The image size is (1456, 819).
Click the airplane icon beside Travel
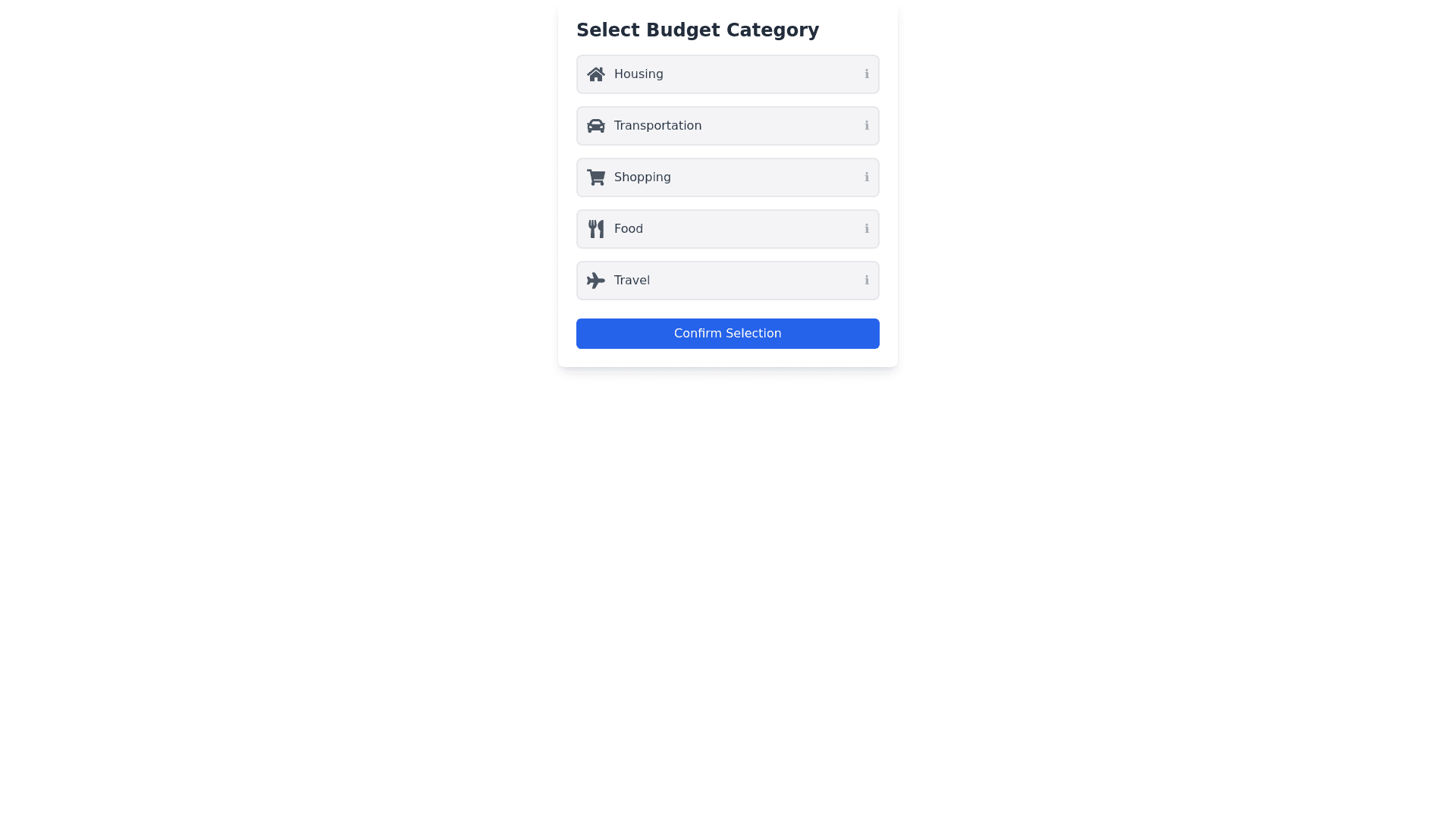(595, 281)
